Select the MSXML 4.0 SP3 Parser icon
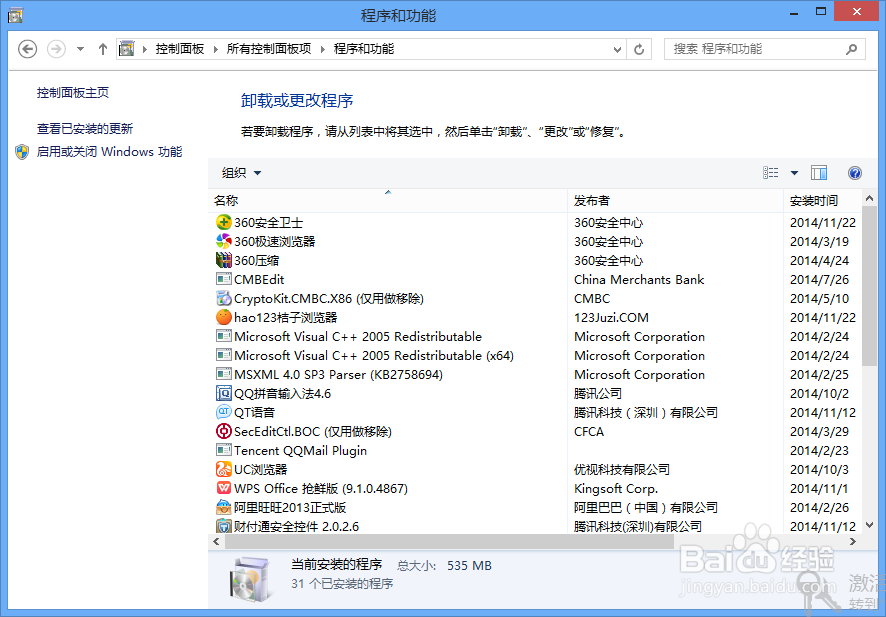This screenshot has width=886, height=617. click(x=224, y=374)
